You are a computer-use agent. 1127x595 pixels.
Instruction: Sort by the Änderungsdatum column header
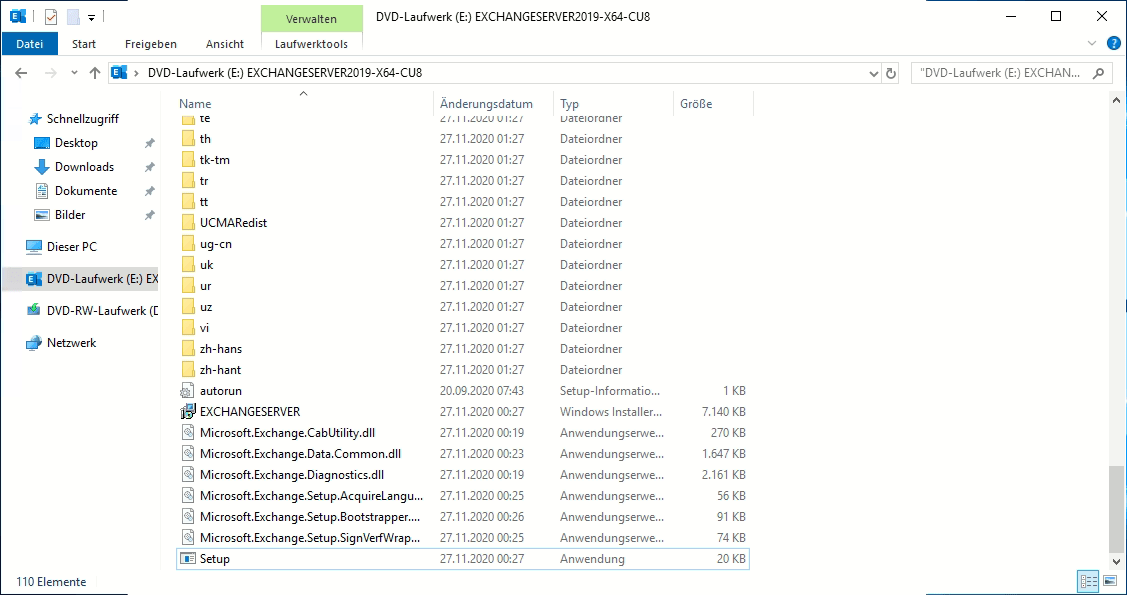pos(486,104)
